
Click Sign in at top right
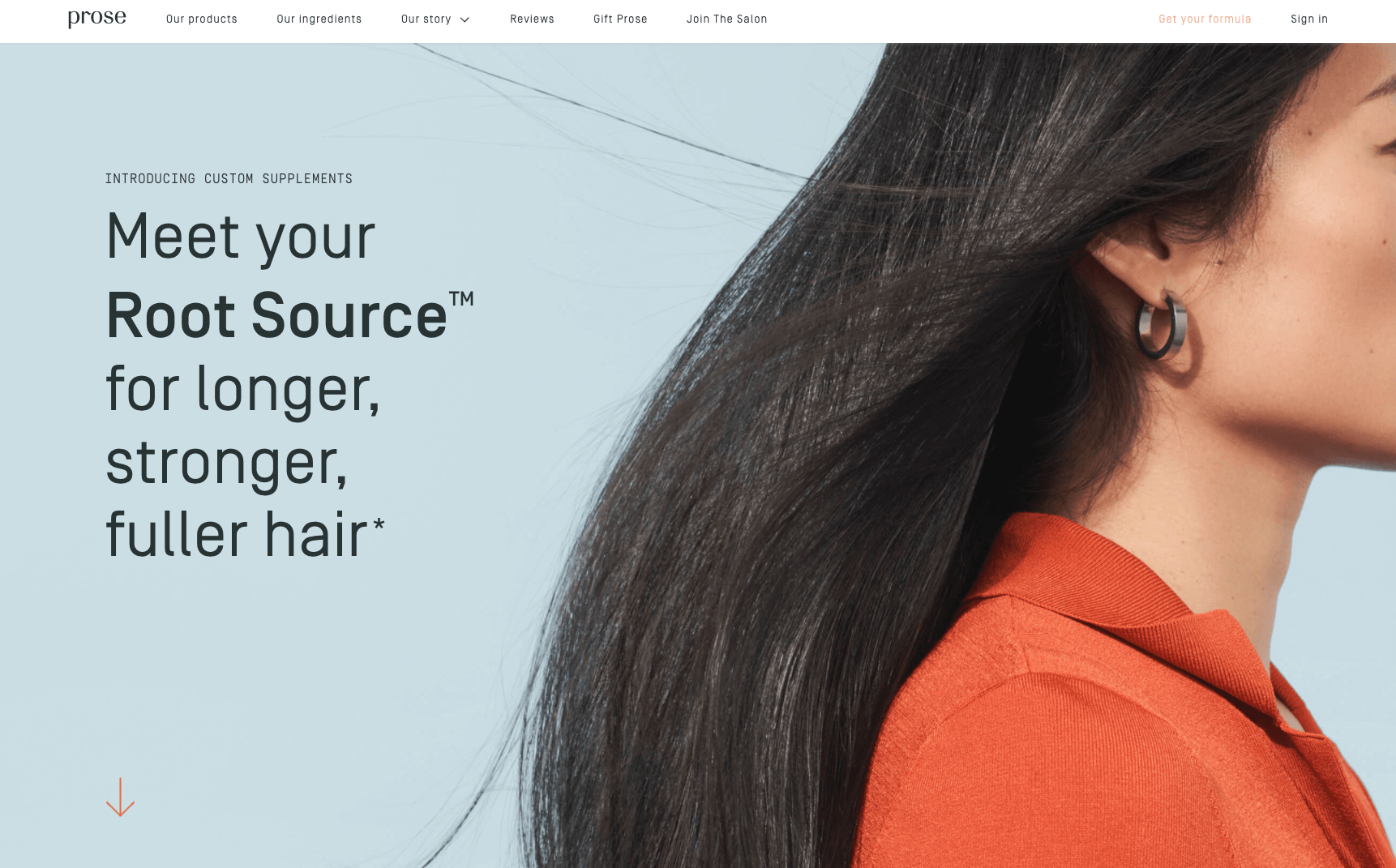[x=1309, y=19]
